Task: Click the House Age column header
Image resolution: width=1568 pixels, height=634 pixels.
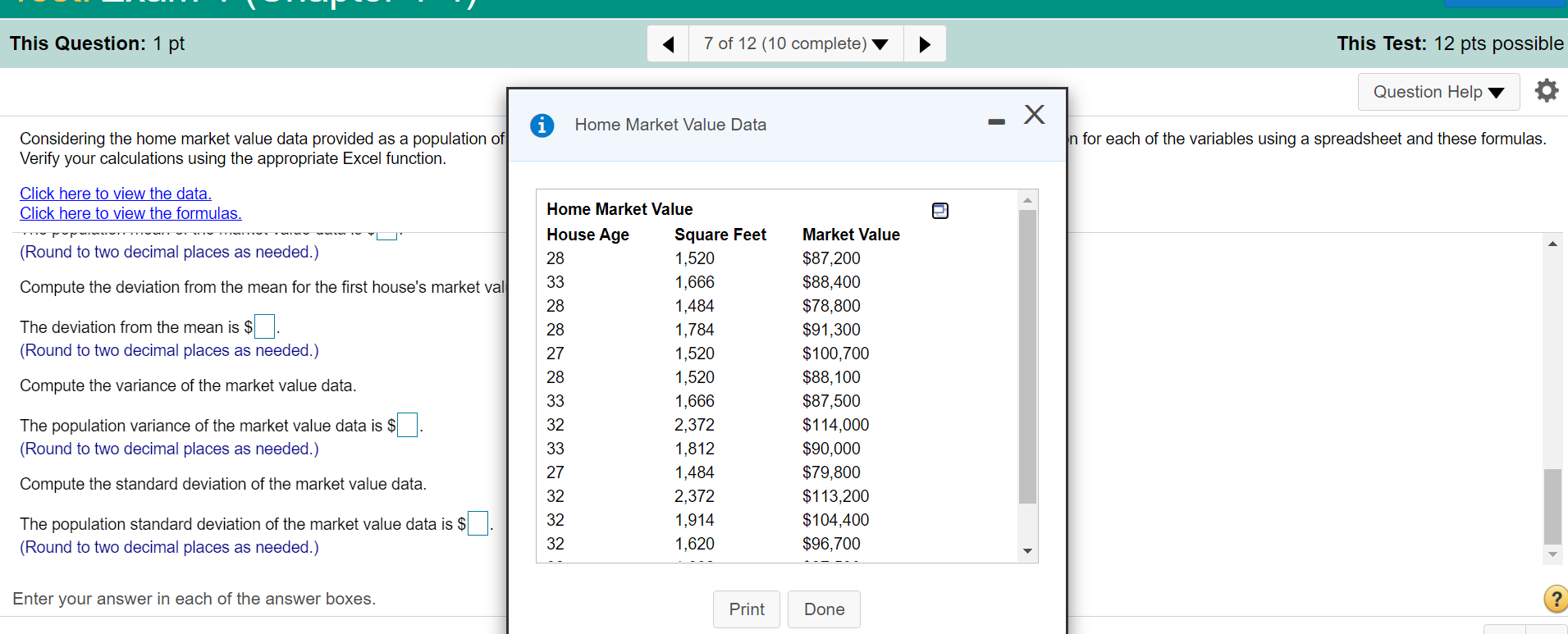Action: pos(587,235)
